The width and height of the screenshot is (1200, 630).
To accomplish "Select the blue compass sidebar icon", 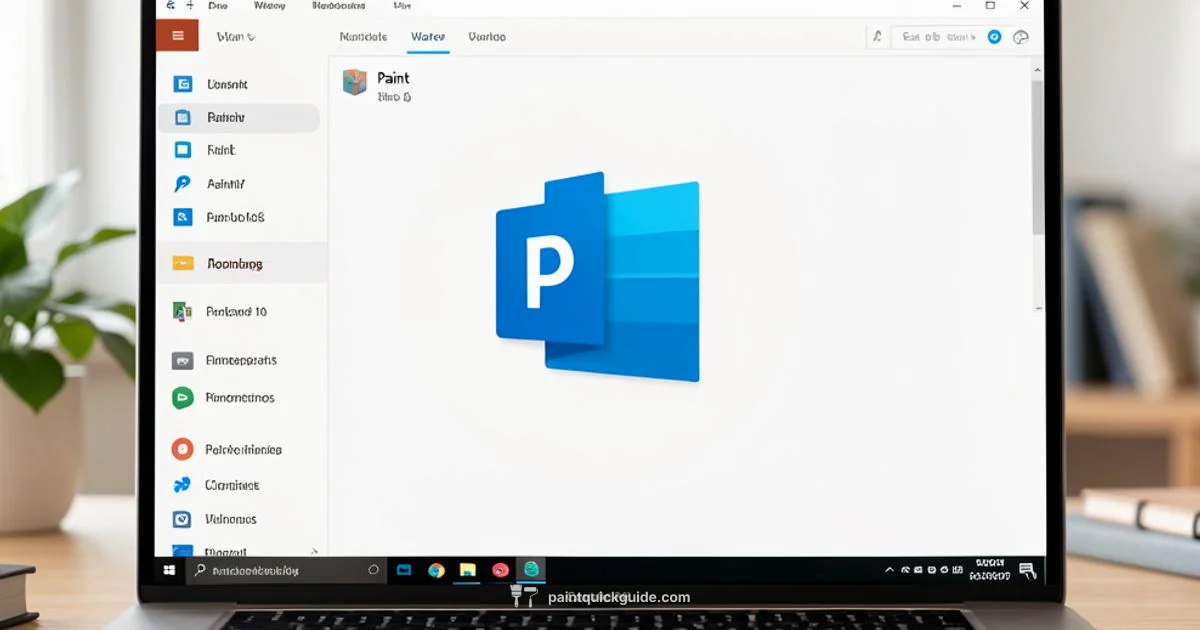I will pyautogui.click(x=182, y=484).
